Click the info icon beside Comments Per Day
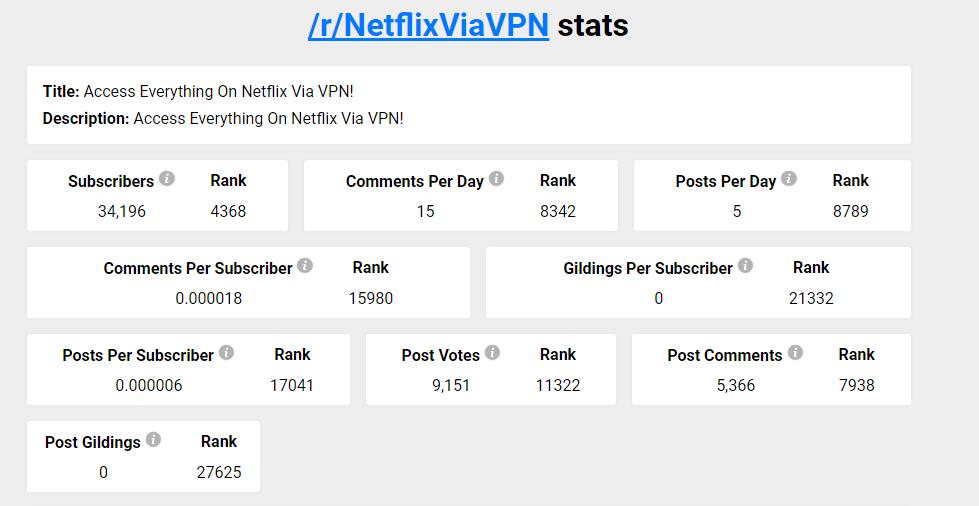 pos(496,179)
